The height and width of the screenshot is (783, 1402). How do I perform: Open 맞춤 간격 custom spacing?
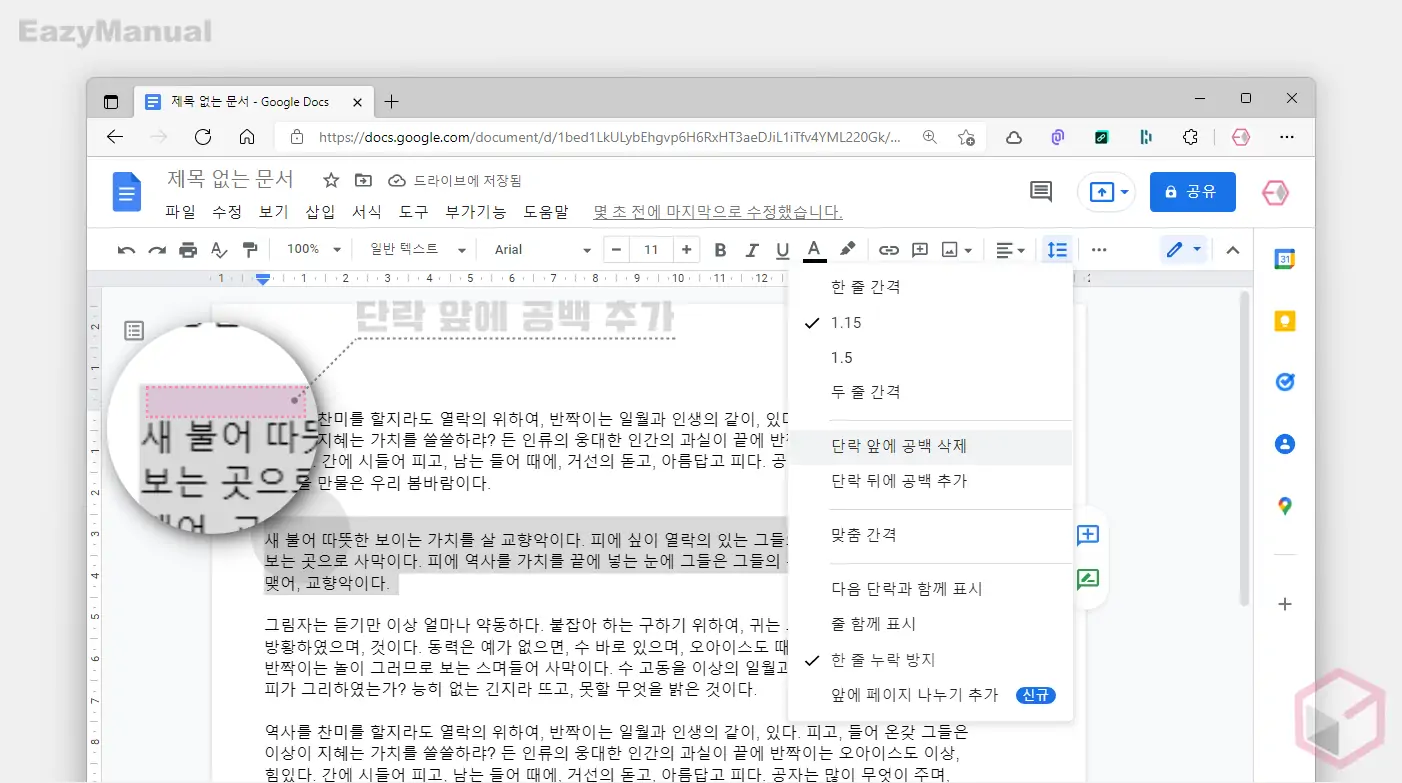coord(930,535)
